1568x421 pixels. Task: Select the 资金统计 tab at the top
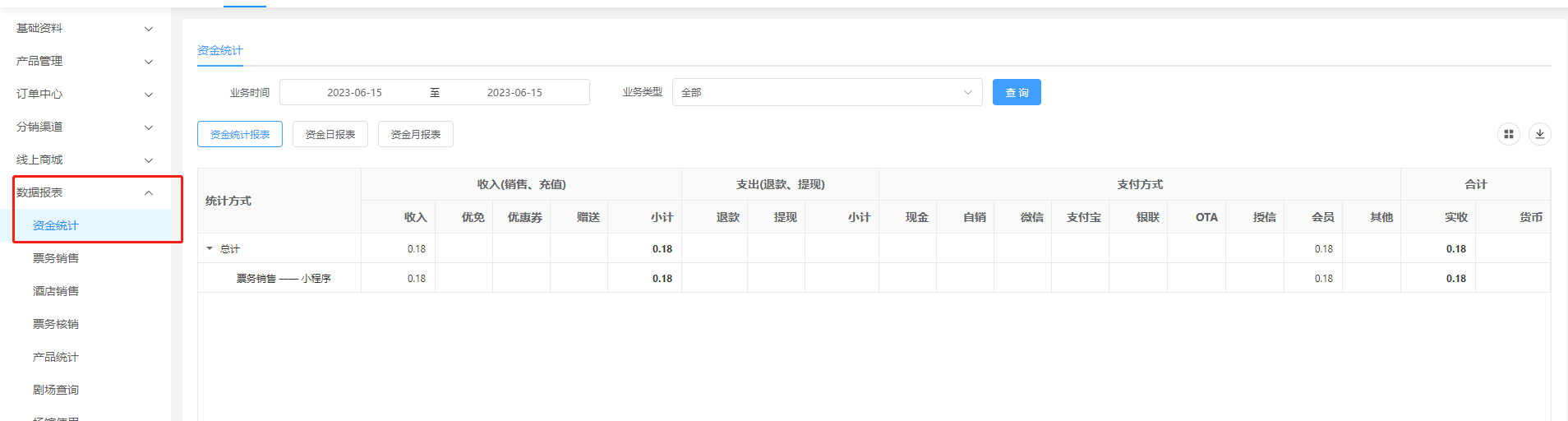[x=219, y=50]
